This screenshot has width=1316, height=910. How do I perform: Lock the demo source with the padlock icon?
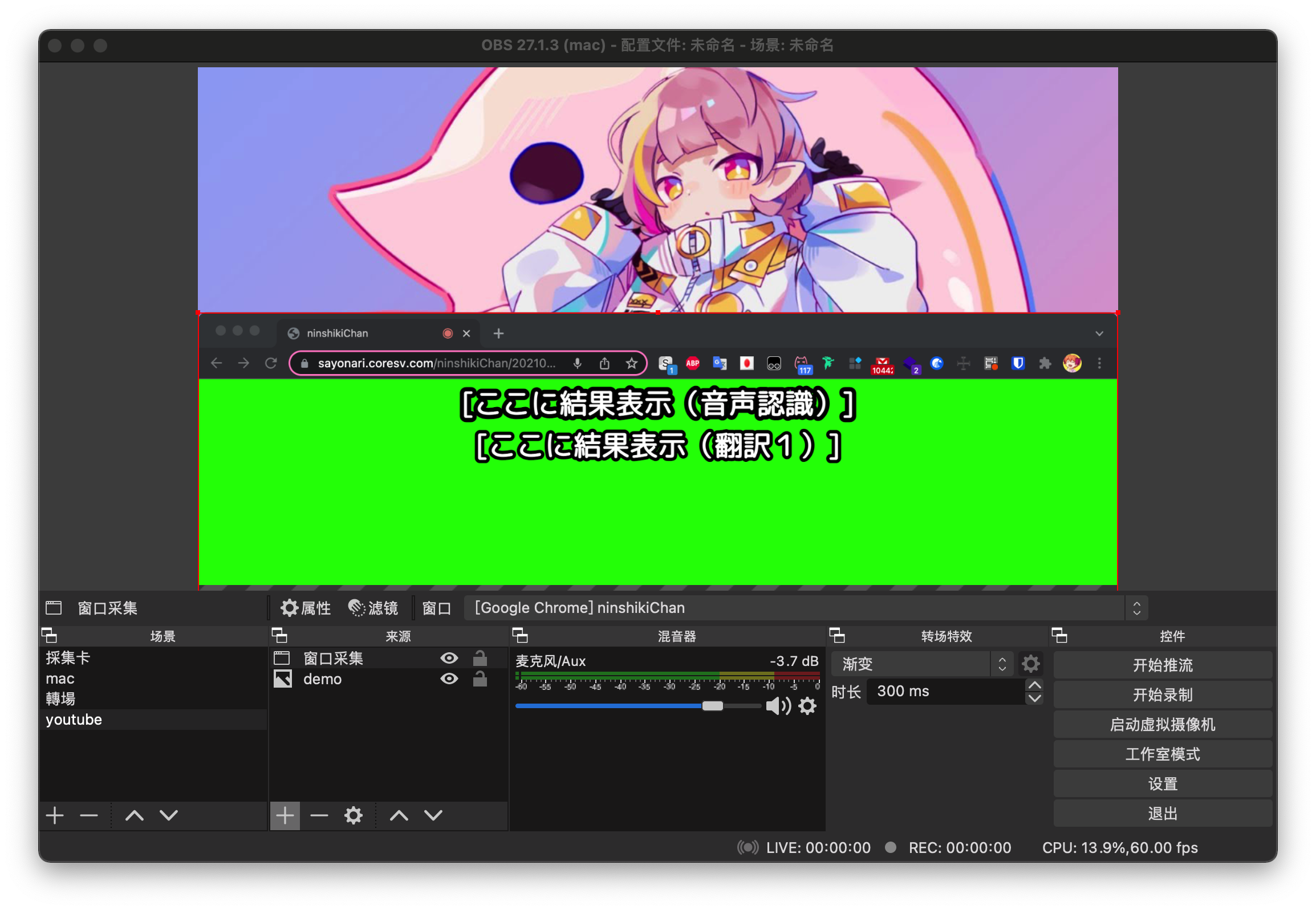[x=481, y=679]
